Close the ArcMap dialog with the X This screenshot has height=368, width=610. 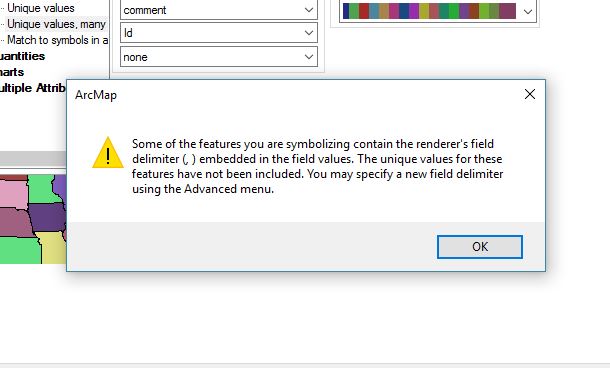click(x=529, y=94)
